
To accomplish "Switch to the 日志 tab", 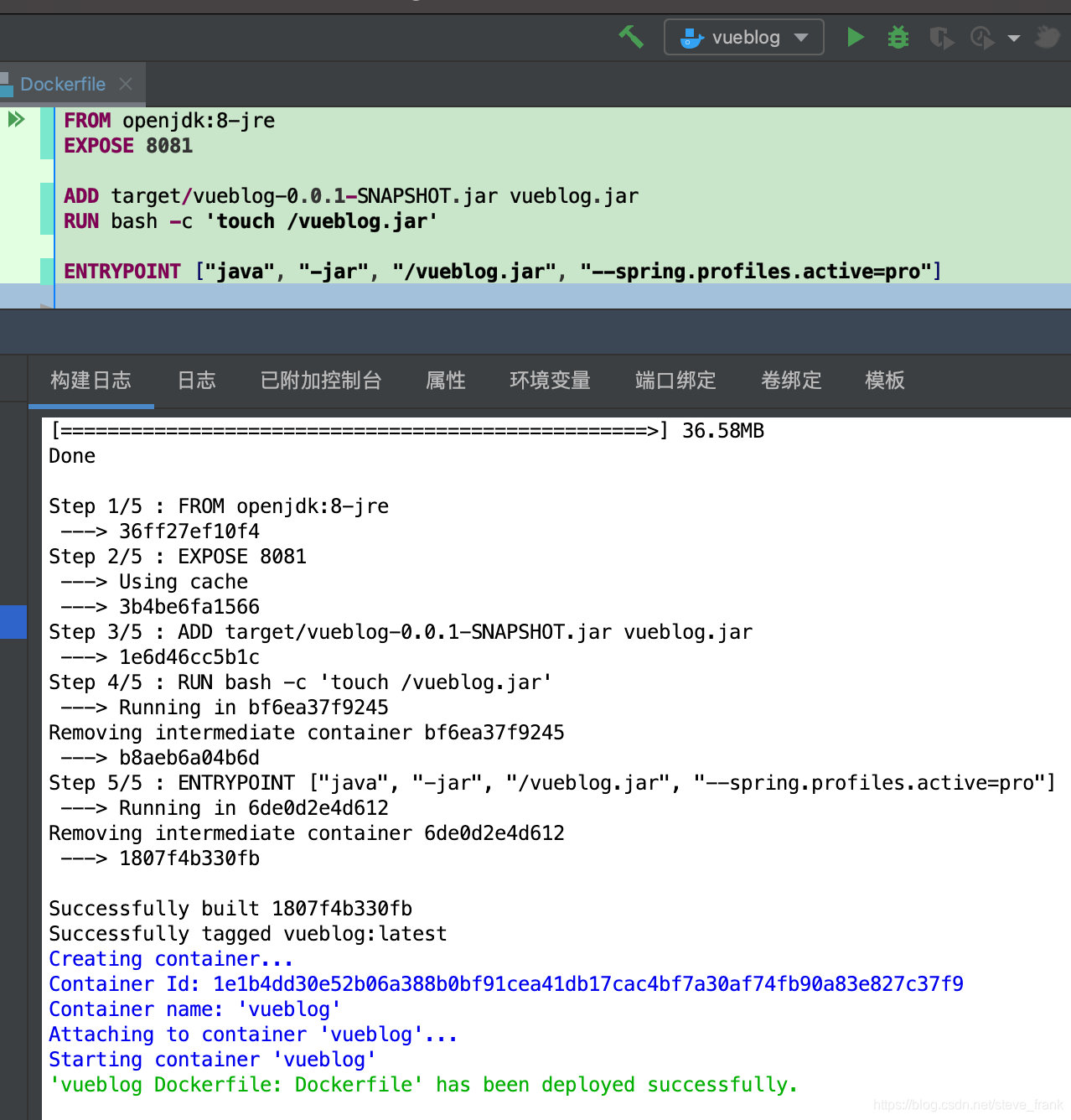I will pos(197,381).
